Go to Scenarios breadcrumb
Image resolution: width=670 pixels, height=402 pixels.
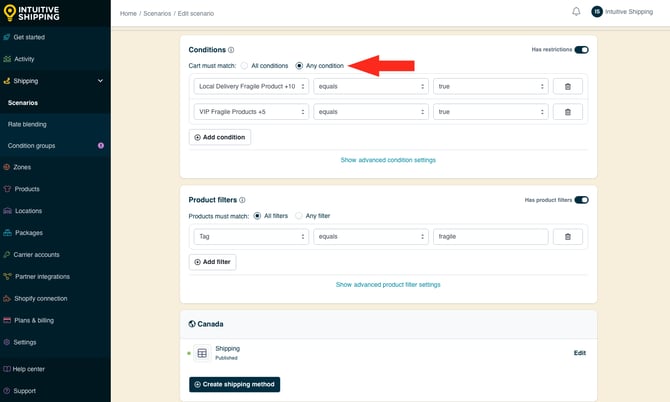(x=157, y=14)
